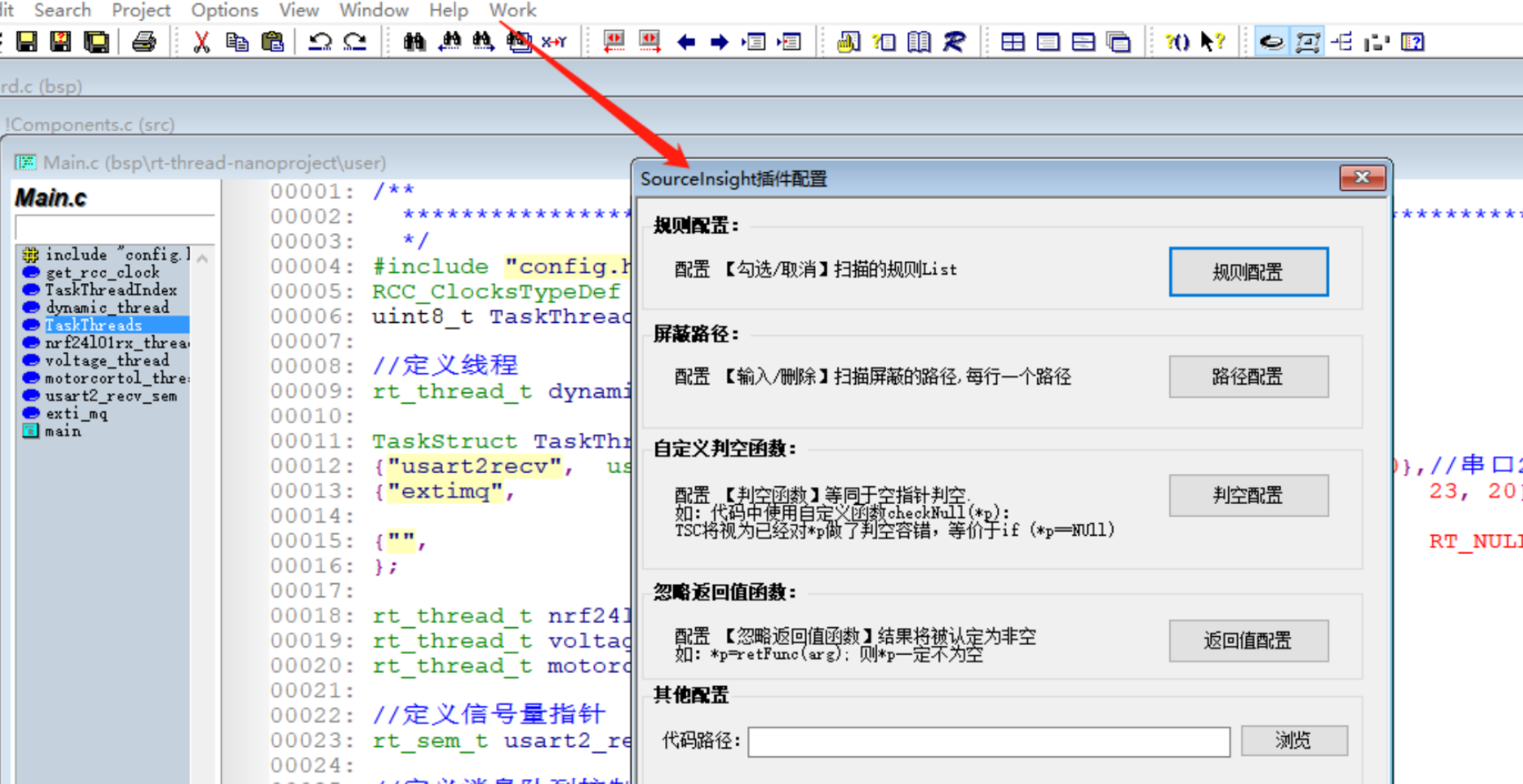Click the Search Forward binoculars icon
The image size is (1523, 784).
coord(484,41)
